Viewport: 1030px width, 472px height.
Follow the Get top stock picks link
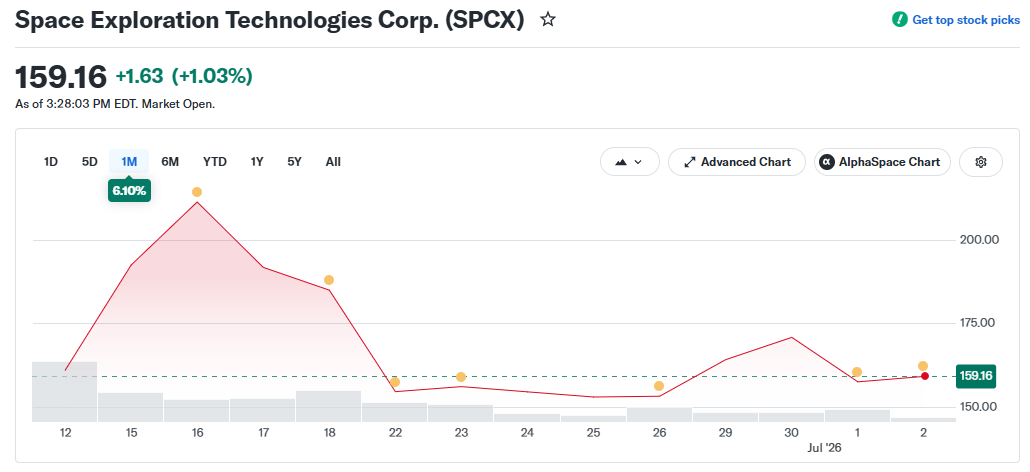pos(966,20)
